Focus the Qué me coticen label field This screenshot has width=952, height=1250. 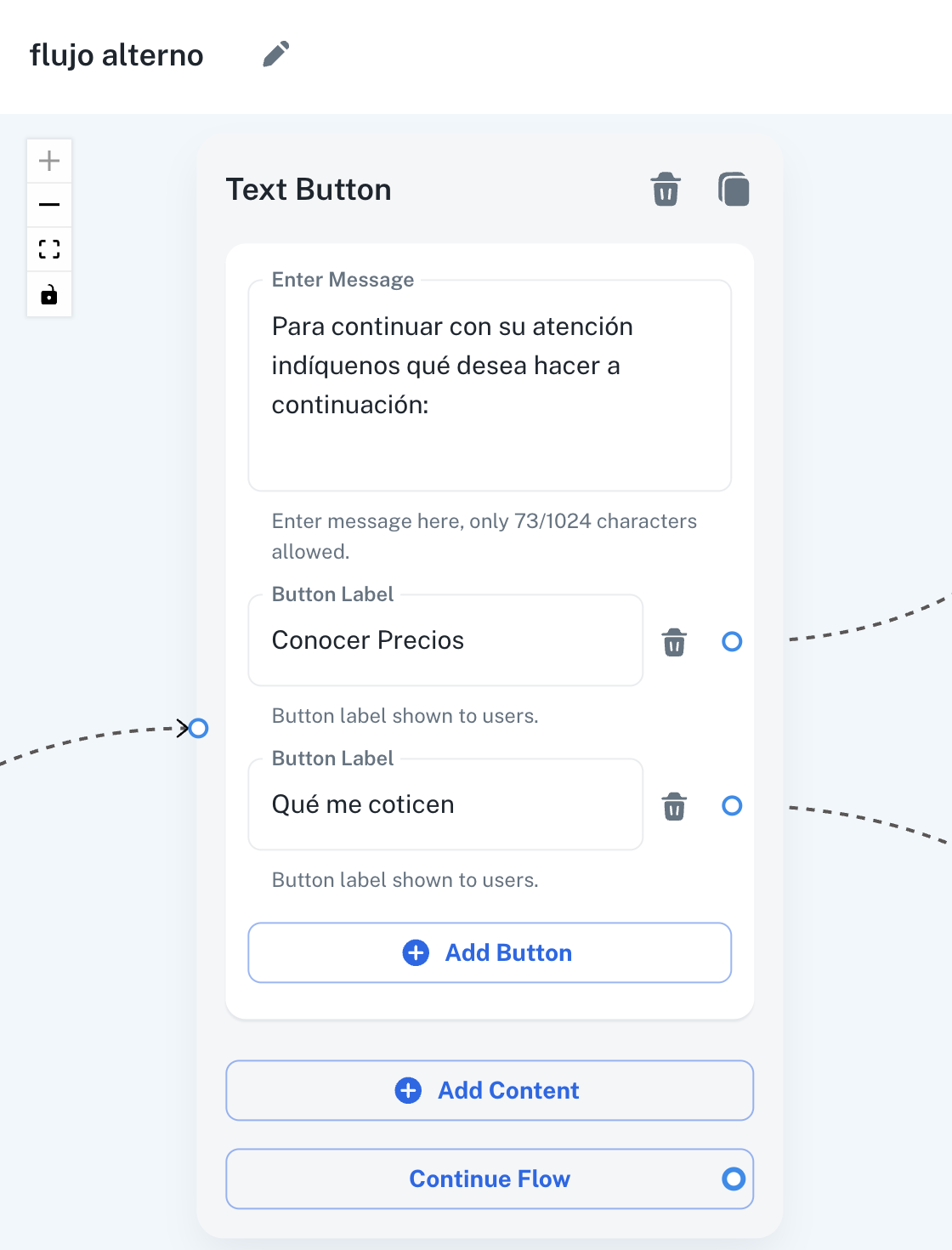point(445,804)
